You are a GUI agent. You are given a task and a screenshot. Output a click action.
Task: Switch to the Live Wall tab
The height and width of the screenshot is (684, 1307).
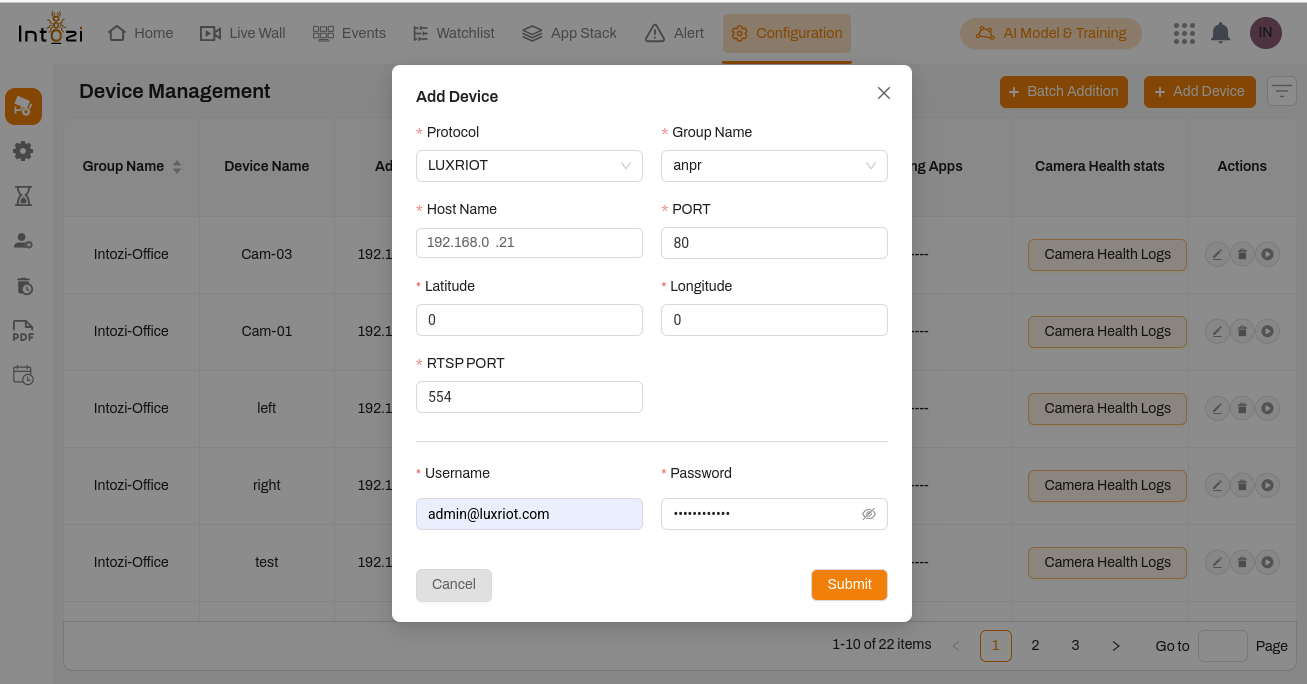(243, 33)
